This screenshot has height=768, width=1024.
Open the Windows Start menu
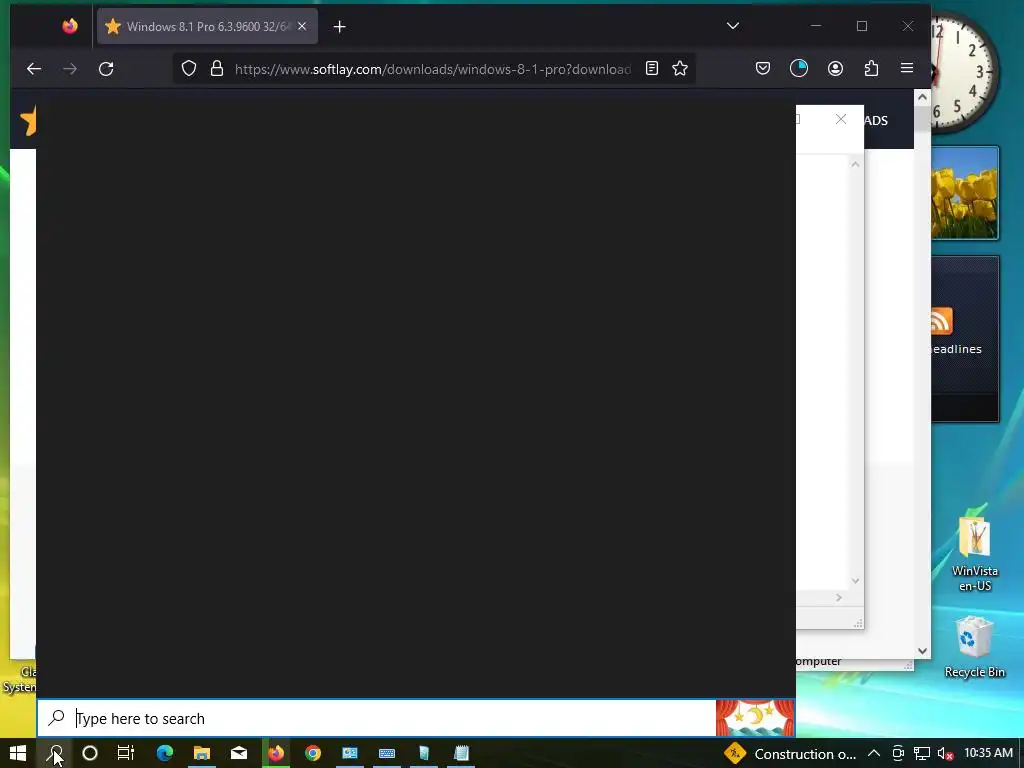tap(18, 753)
